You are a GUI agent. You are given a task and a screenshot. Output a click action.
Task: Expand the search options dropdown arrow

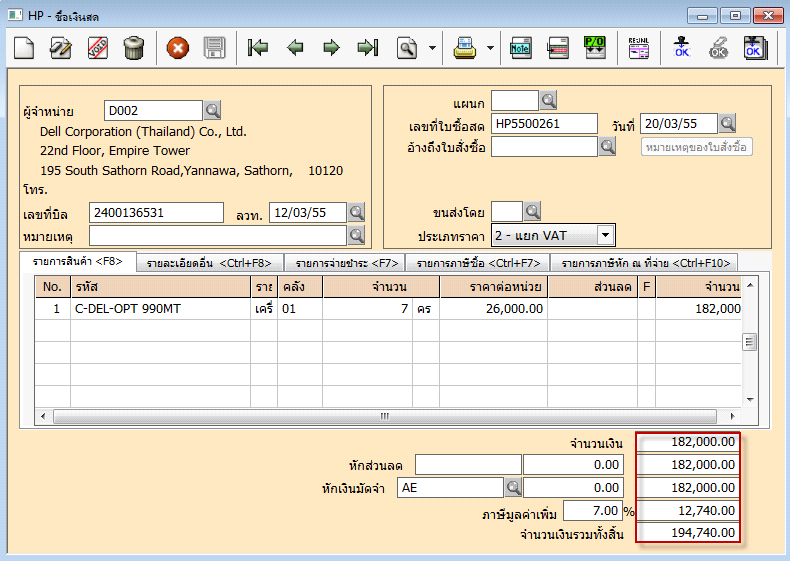click(432, 47)
